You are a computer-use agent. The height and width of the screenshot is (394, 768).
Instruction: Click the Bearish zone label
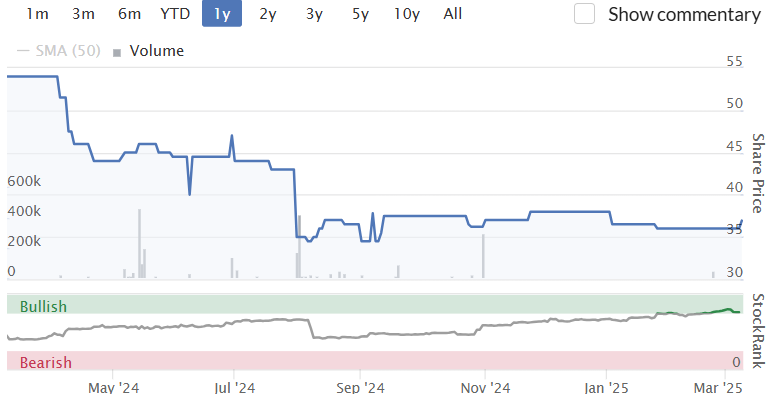point(46,363)
